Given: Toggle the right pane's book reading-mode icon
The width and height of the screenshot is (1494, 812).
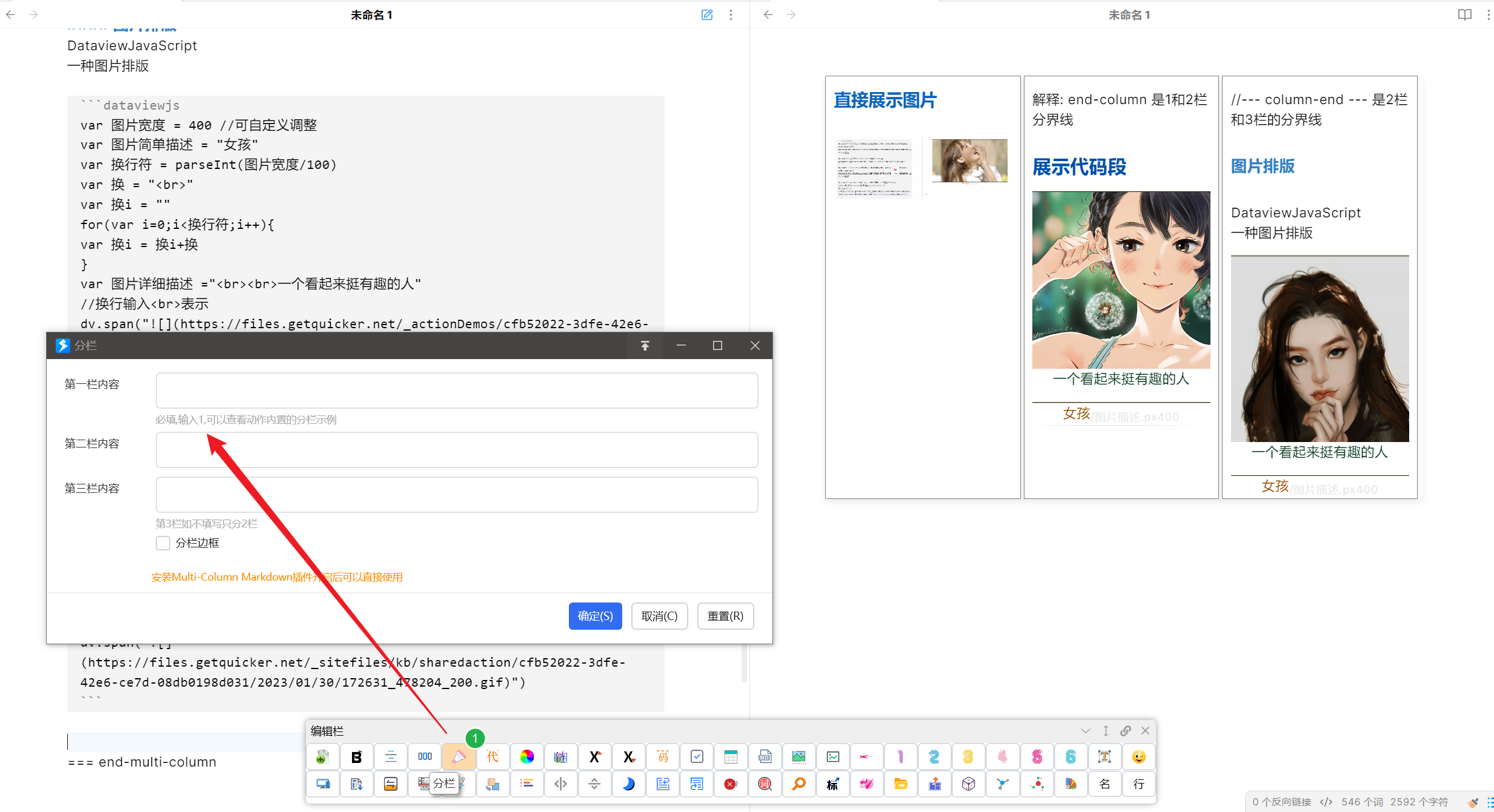Looking at the screenshot, I should coord(1464,15).
